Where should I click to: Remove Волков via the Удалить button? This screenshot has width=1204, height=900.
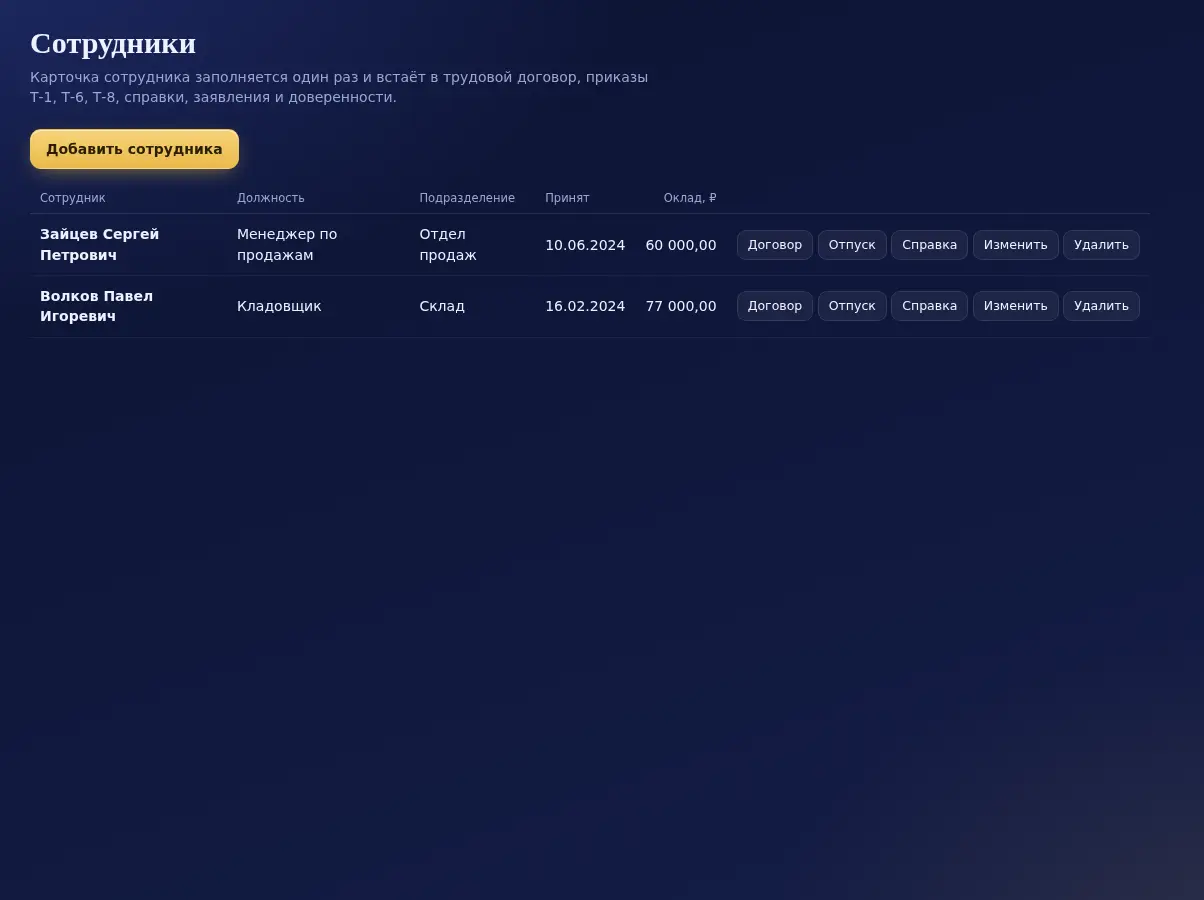point(1101,306)
